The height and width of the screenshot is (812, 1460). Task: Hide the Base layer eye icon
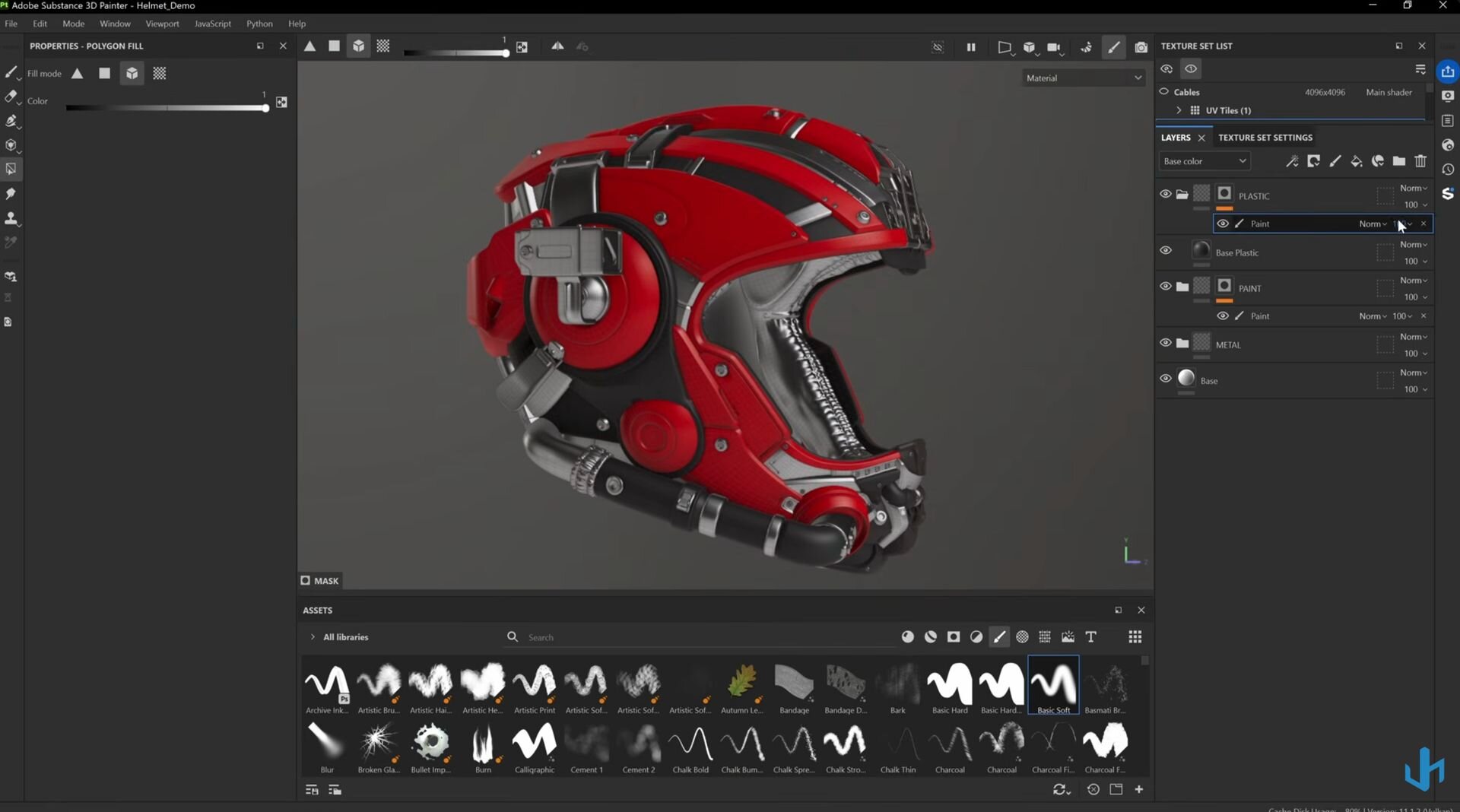click(1165, 379)
